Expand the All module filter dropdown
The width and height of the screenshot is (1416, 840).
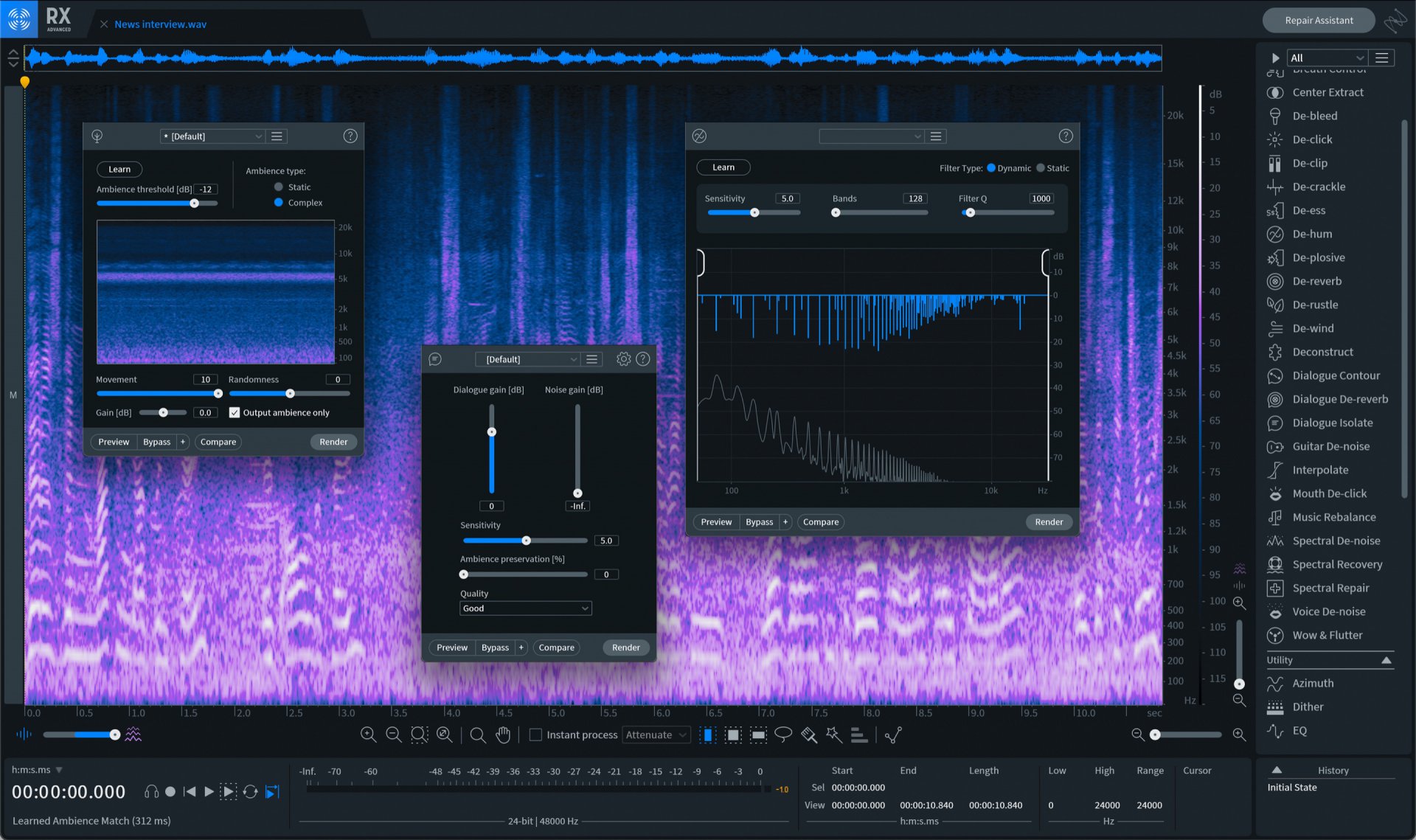tap(1327, 58)
